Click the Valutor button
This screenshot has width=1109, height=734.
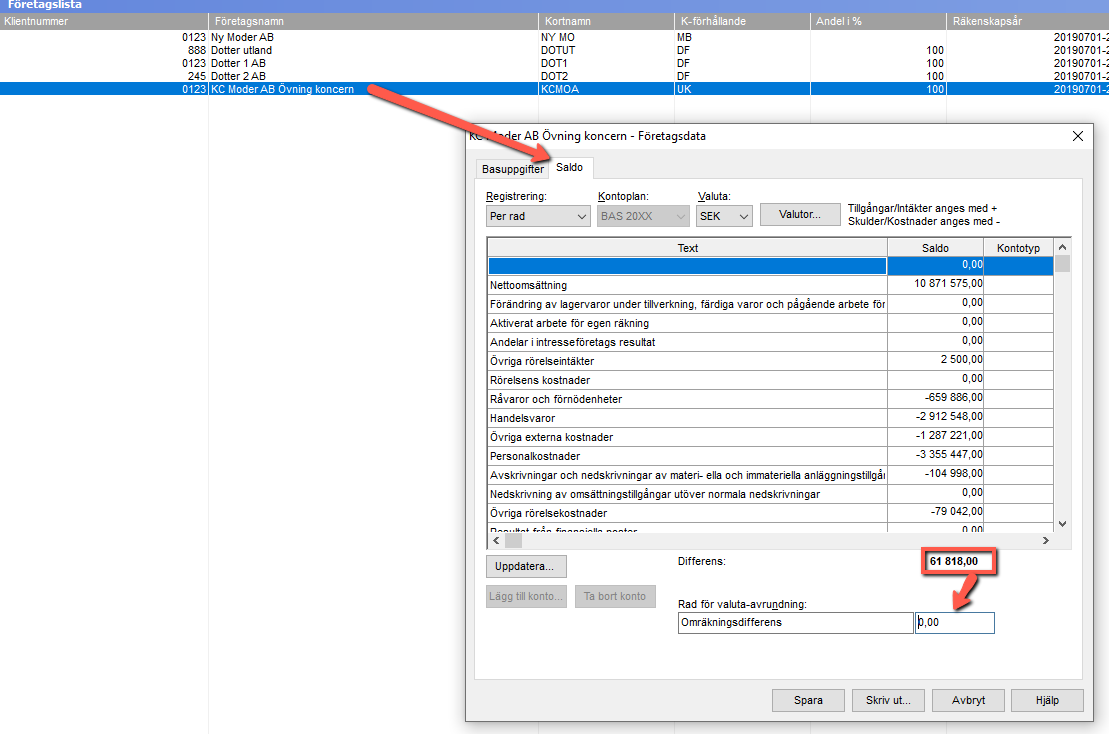tap(799, 214)
